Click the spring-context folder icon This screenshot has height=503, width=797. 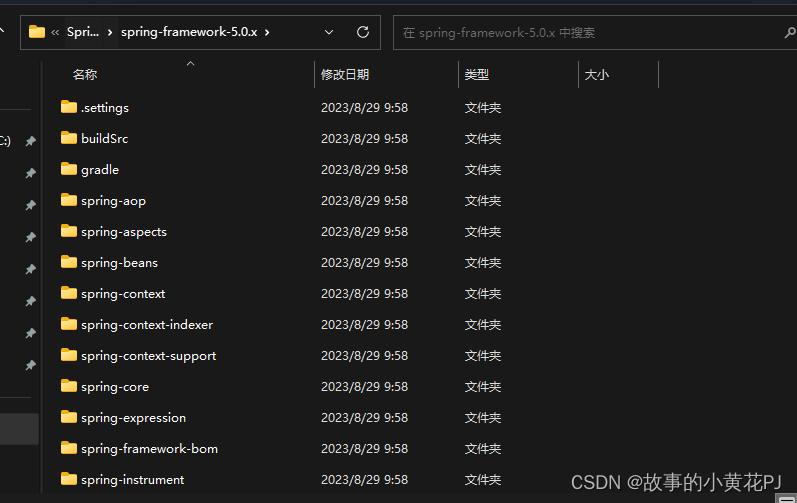pos(69,293)
